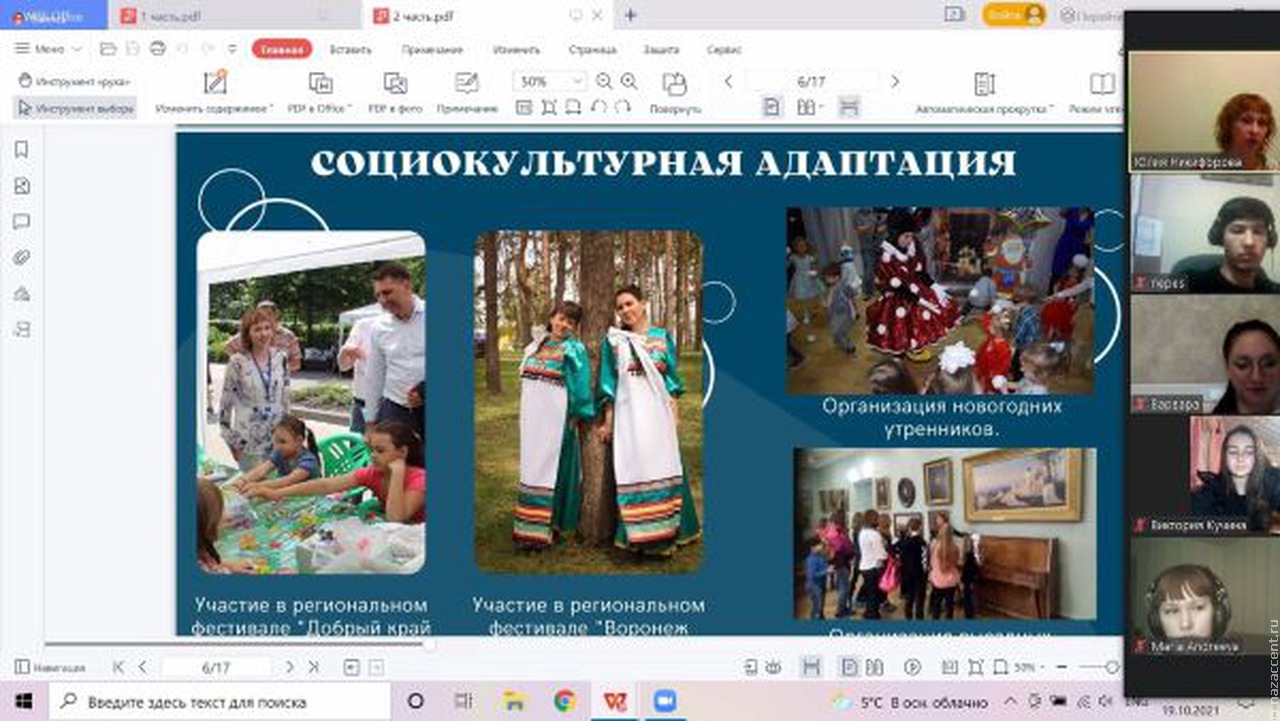Click the horizontal scrollbar under the document

point(238,645)
